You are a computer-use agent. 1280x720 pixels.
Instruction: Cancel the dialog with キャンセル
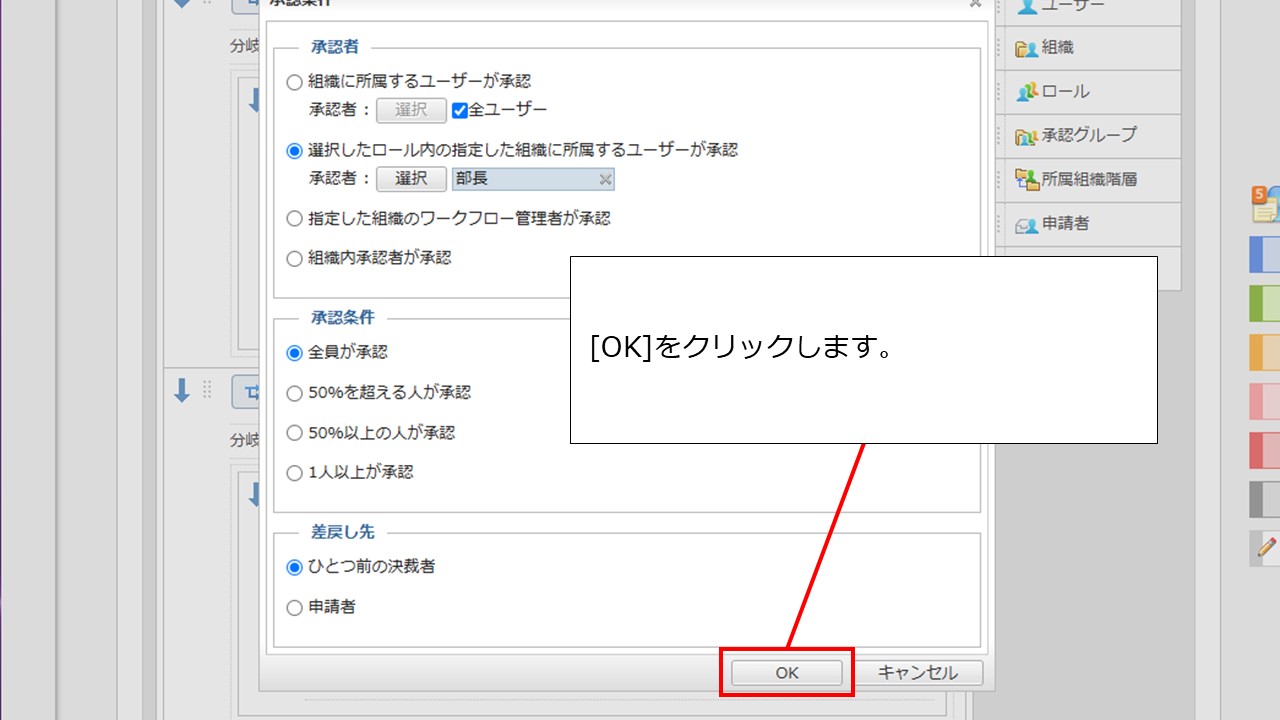point(917,673)
